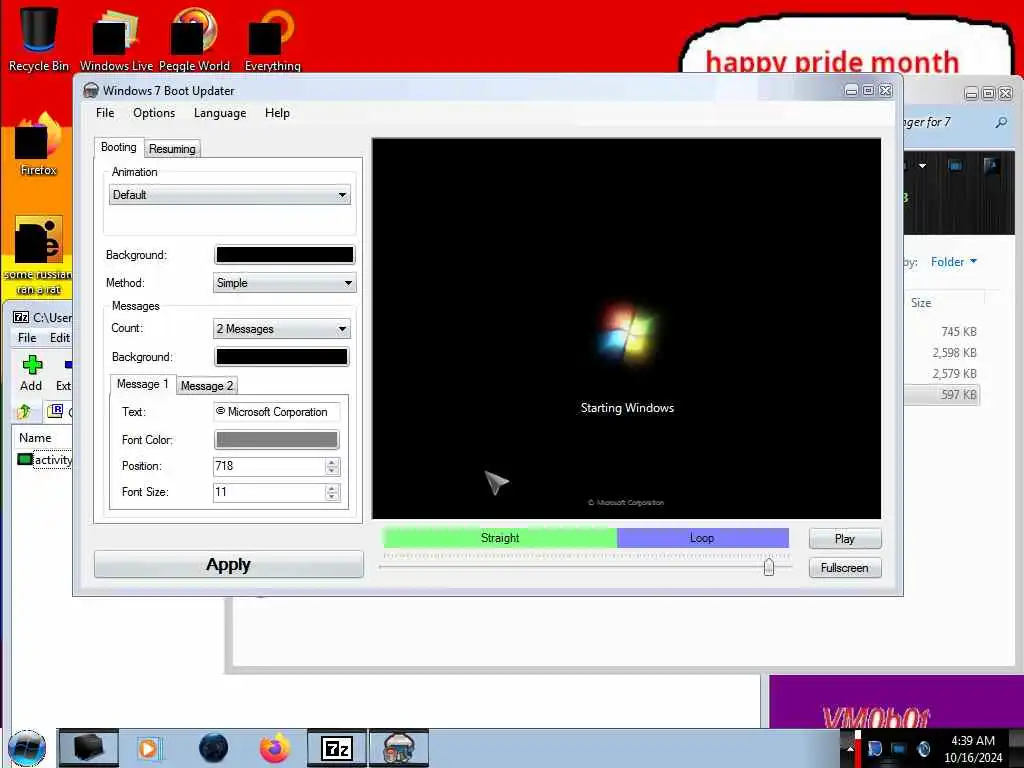1024x768 pixels.
Task: Click the search magnifier in background window
Action: point(1001,122)
